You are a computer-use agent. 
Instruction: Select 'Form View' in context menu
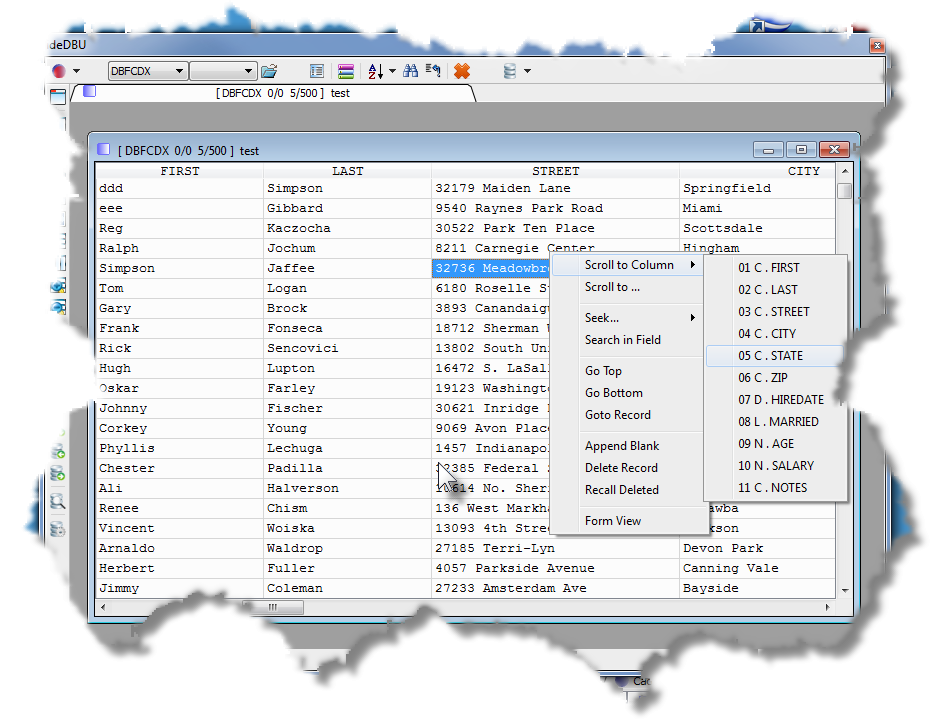coord(612,521)
